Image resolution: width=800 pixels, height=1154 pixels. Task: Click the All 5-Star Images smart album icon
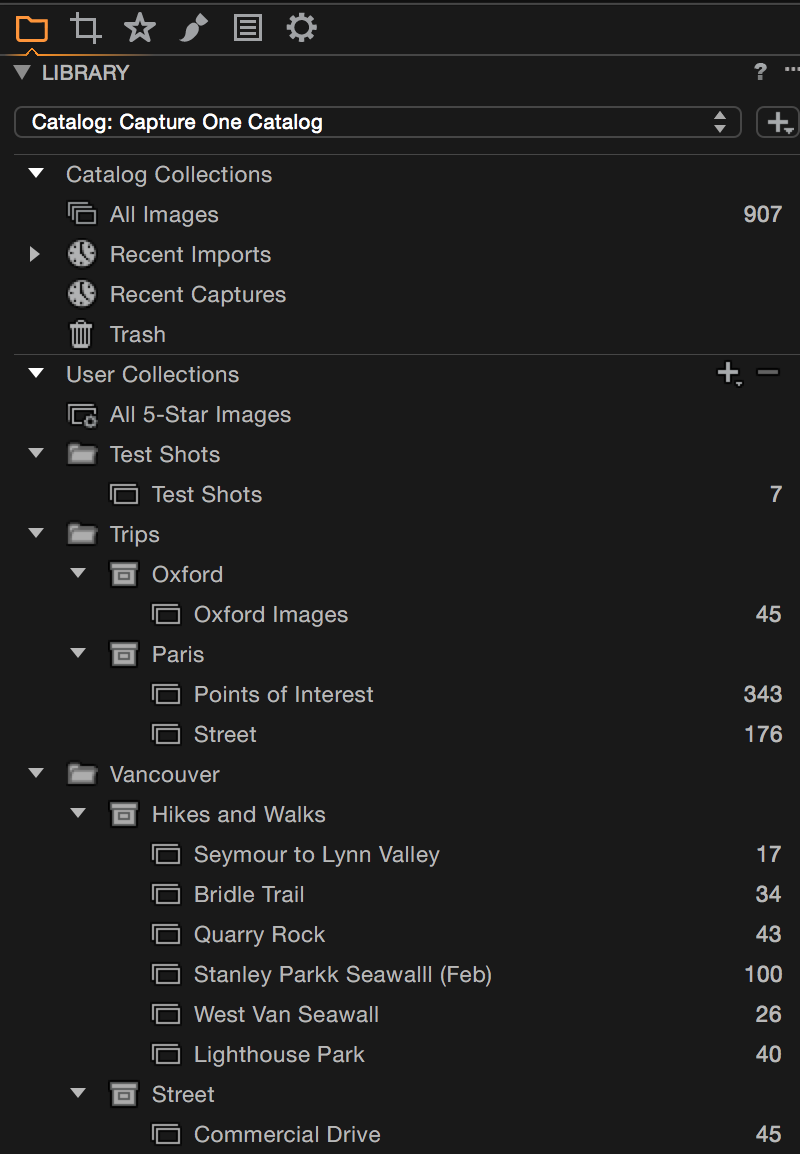pyautogui.click(x=82, y=415)
